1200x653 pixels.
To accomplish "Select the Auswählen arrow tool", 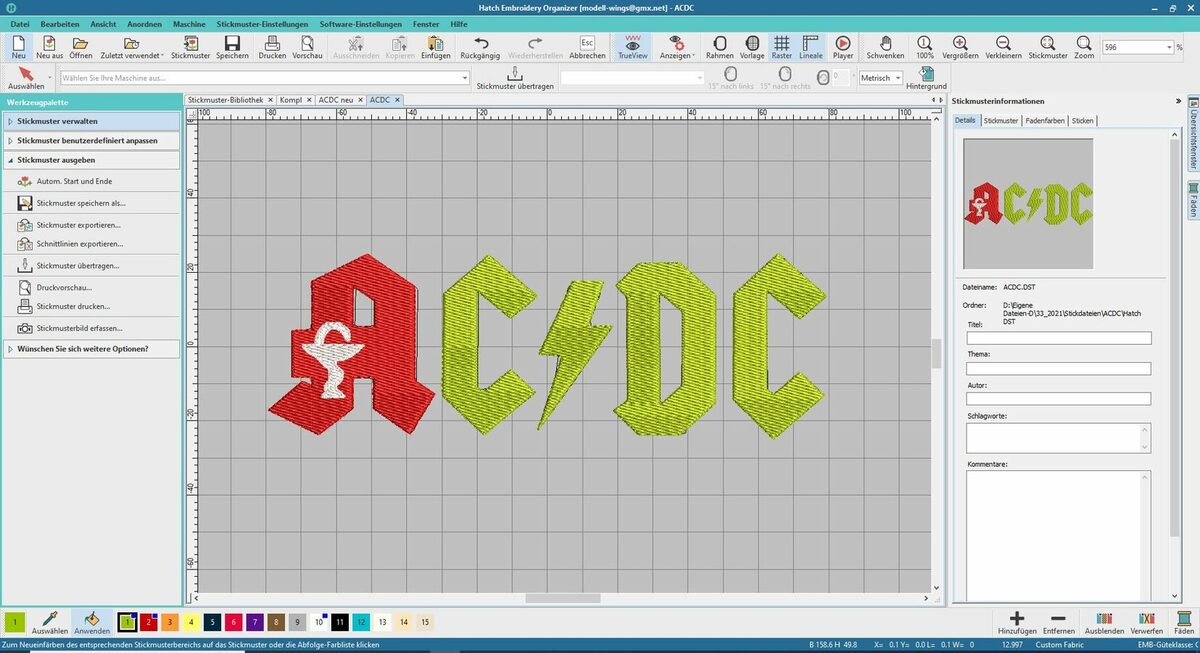I will (26, 79).
